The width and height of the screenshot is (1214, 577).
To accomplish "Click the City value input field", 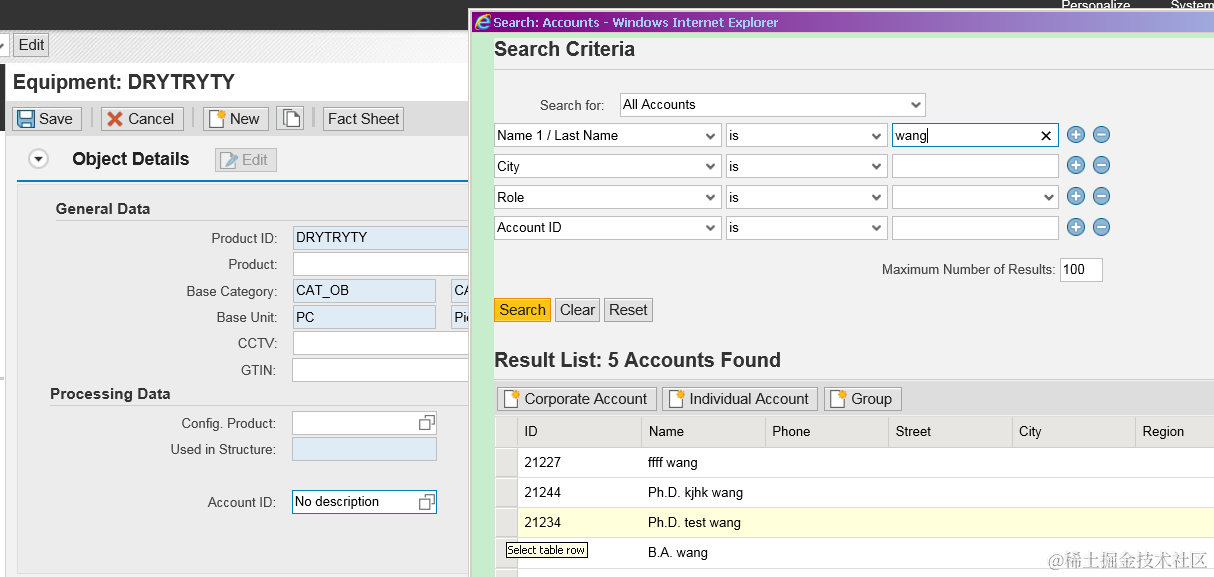I will [x=975, y=166].
